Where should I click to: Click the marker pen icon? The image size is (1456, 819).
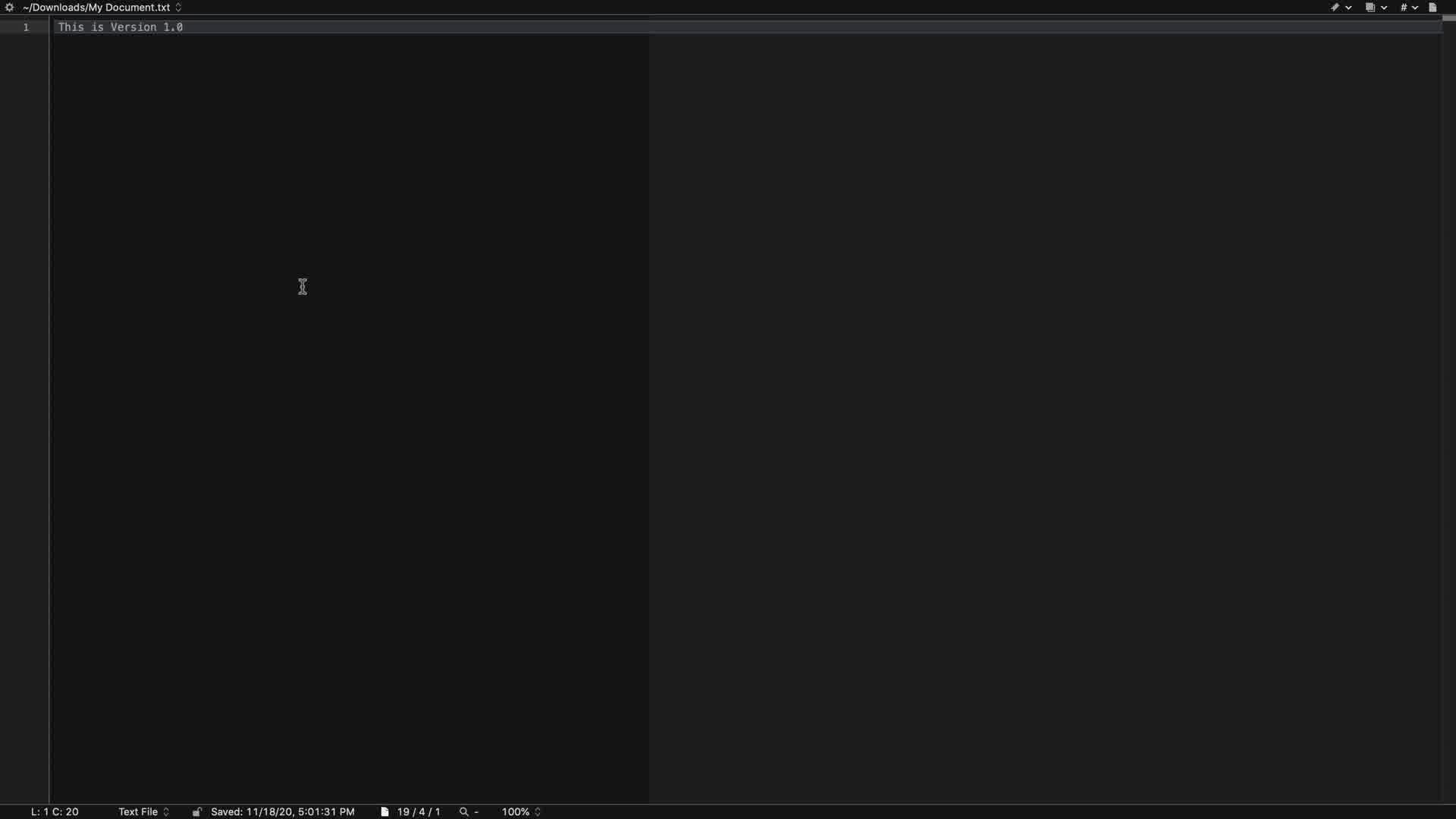click(x=1335, y=8)
